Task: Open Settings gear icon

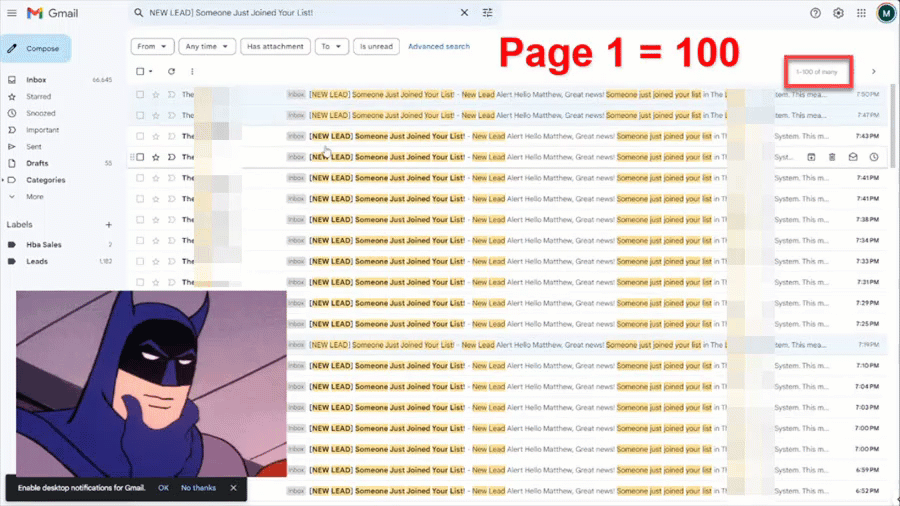Action: (x=838, y=13)
